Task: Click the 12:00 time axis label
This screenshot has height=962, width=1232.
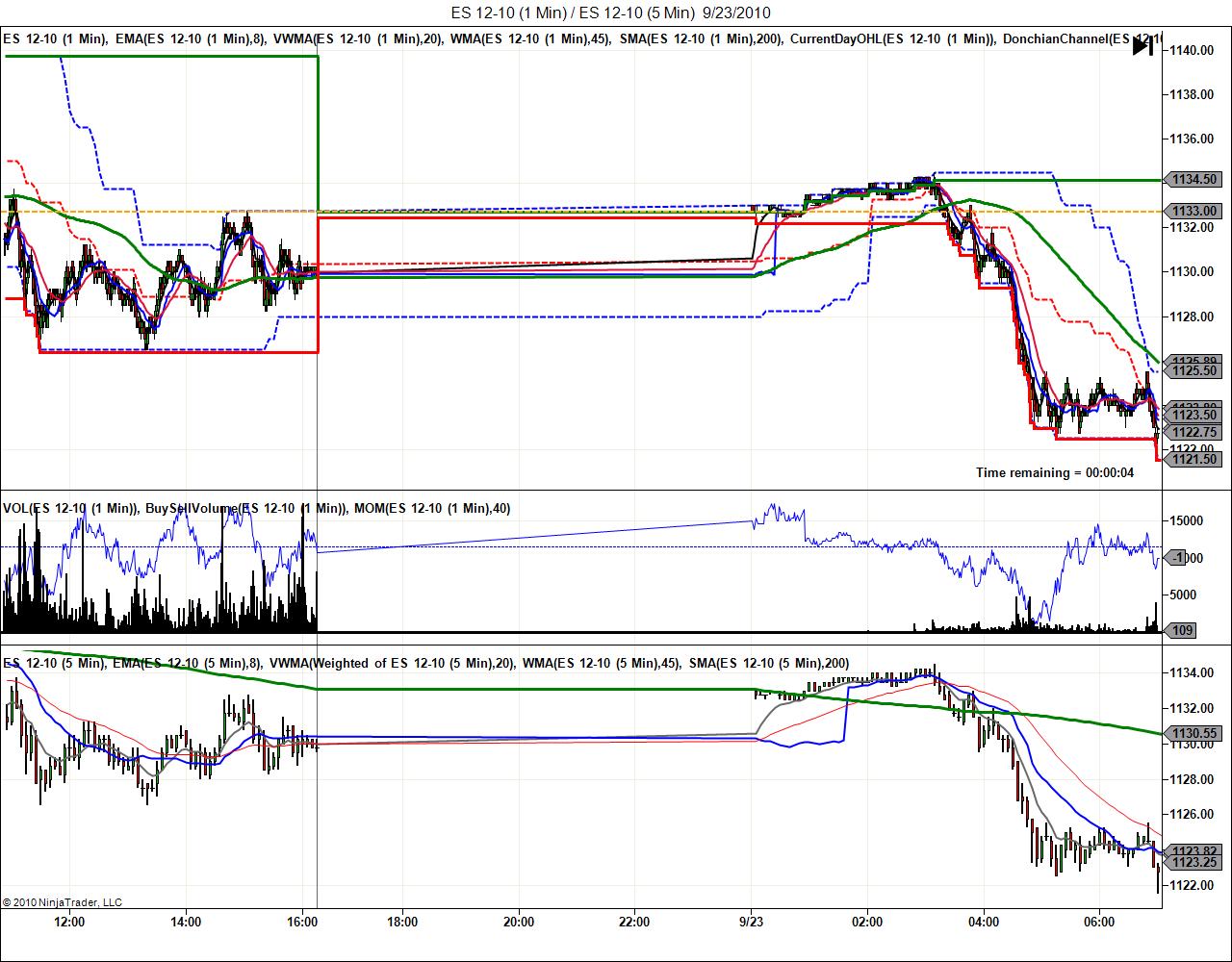Action: (69, 922)
